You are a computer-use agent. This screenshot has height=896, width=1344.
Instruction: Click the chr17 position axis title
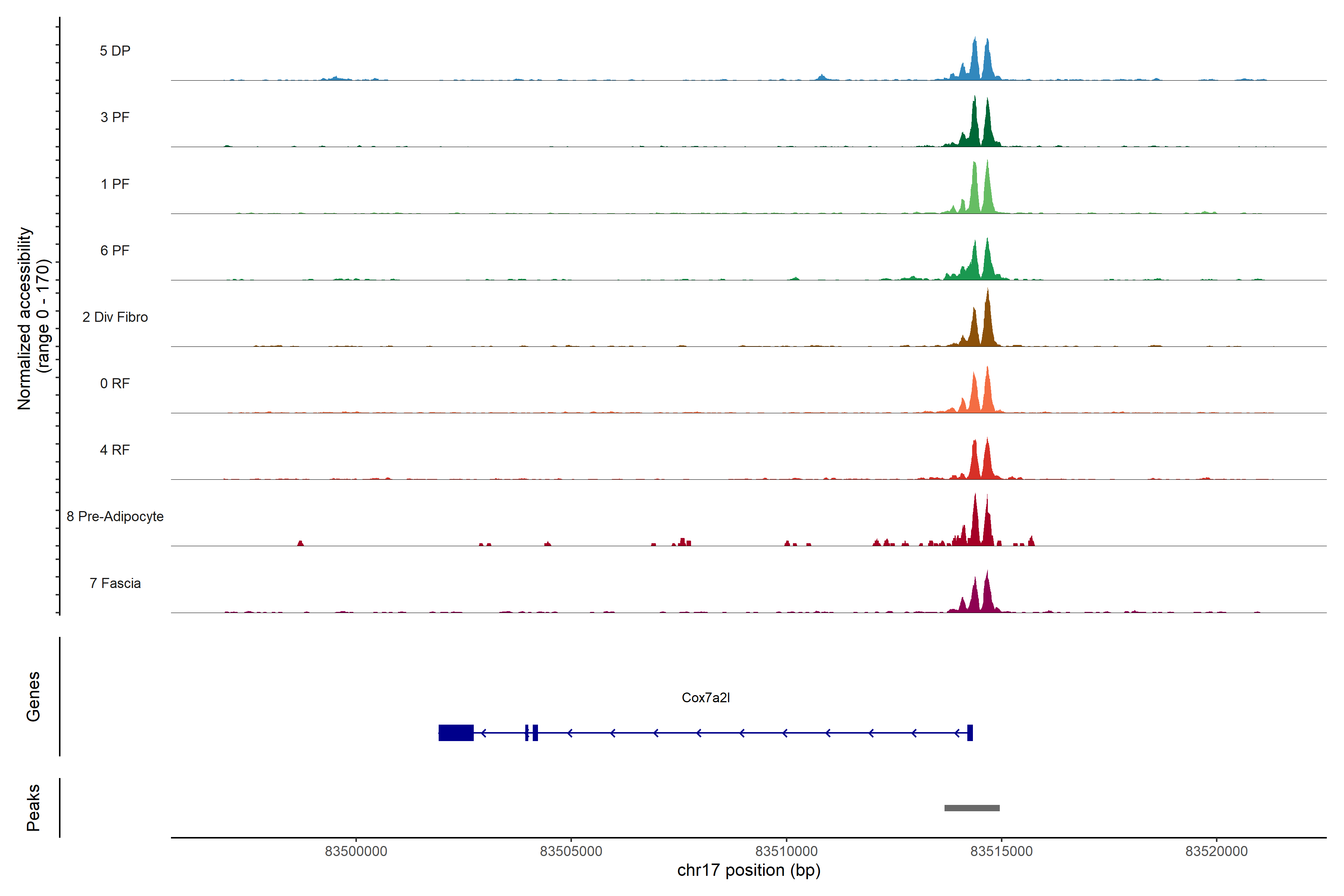749,870
